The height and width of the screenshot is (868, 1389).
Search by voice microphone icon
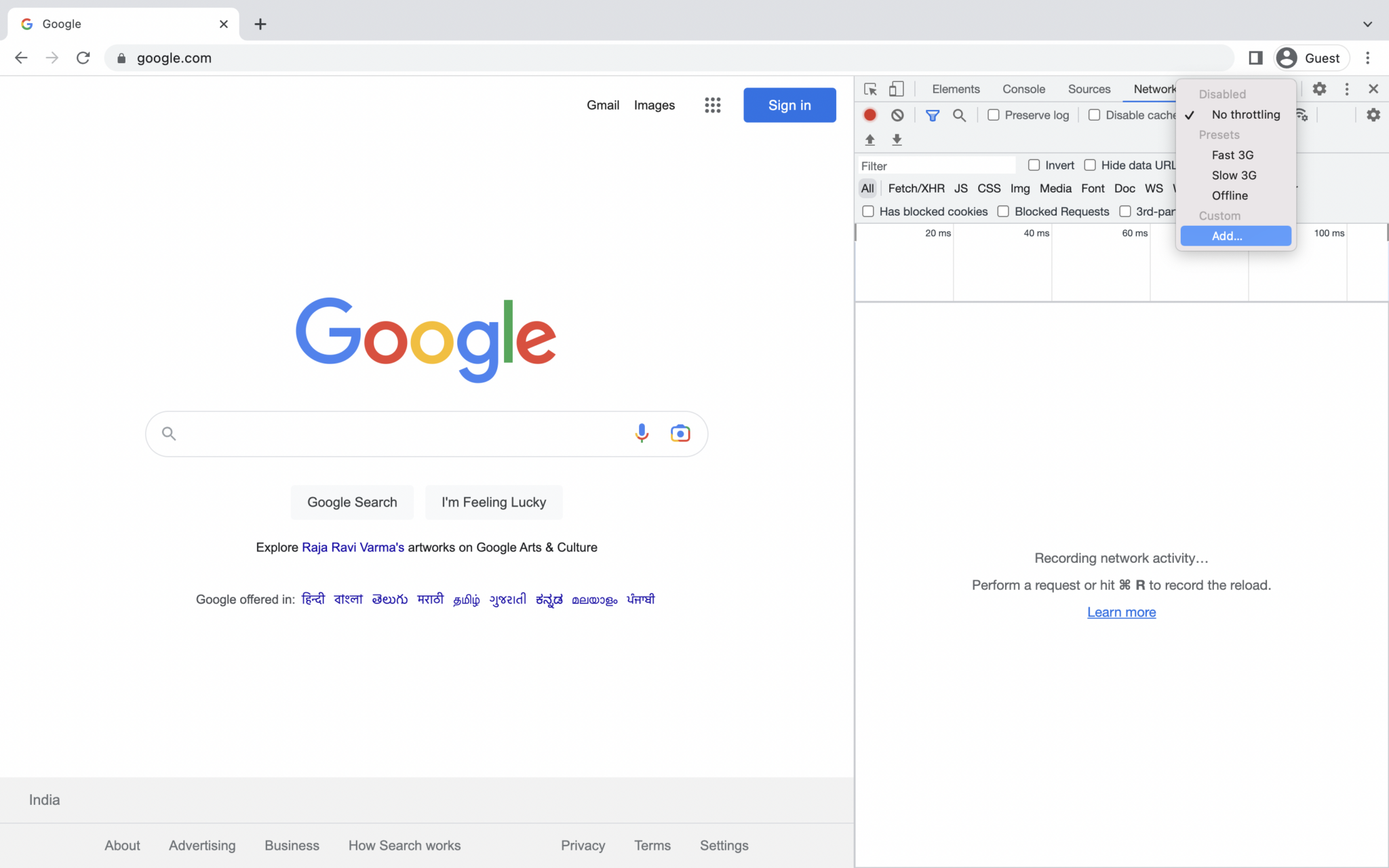click(x=642, y=433)
